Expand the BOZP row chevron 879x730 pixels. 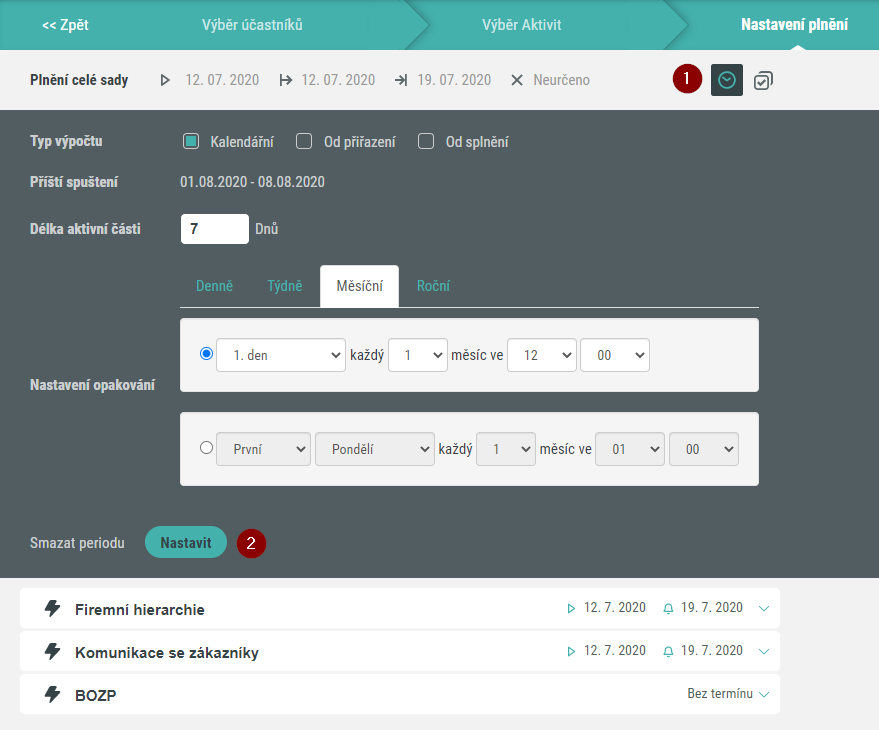[764, 694]
